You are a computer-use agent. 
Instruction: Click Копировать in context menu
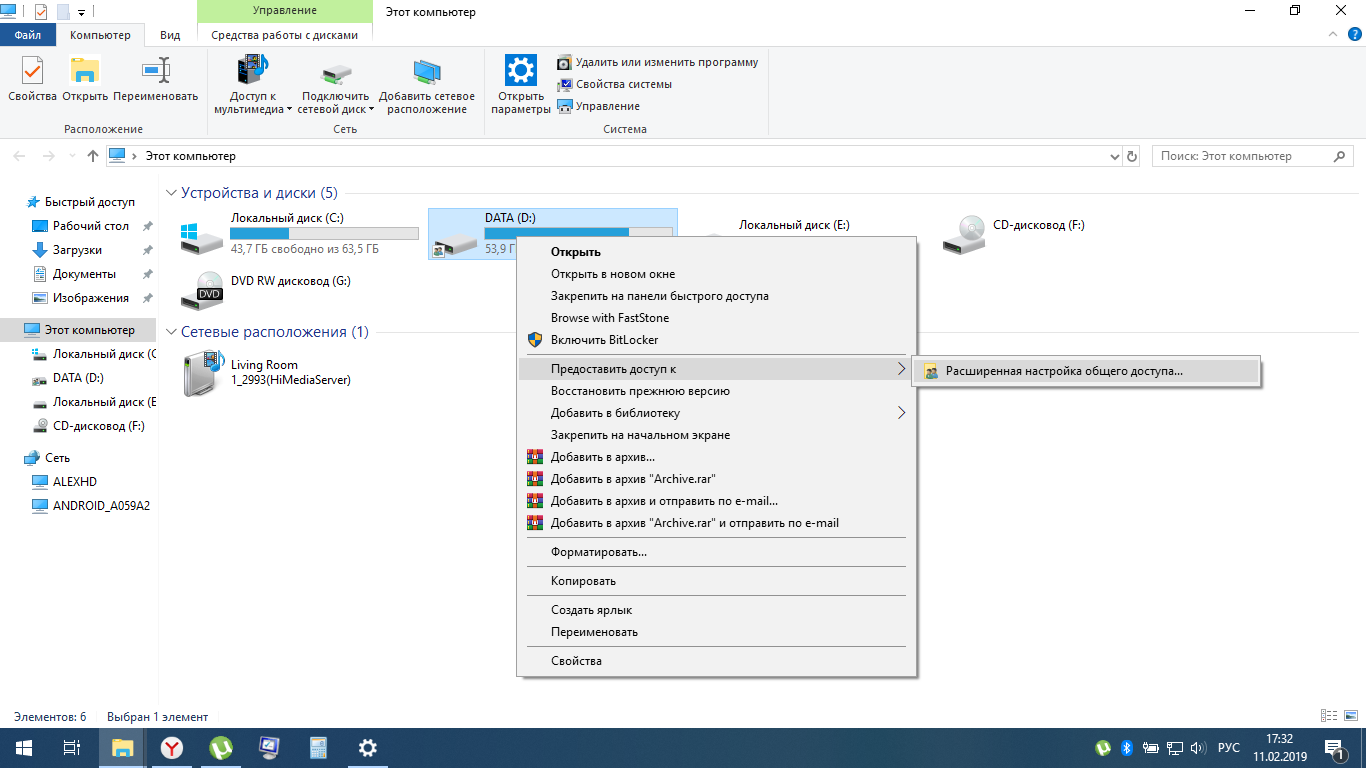716,581
